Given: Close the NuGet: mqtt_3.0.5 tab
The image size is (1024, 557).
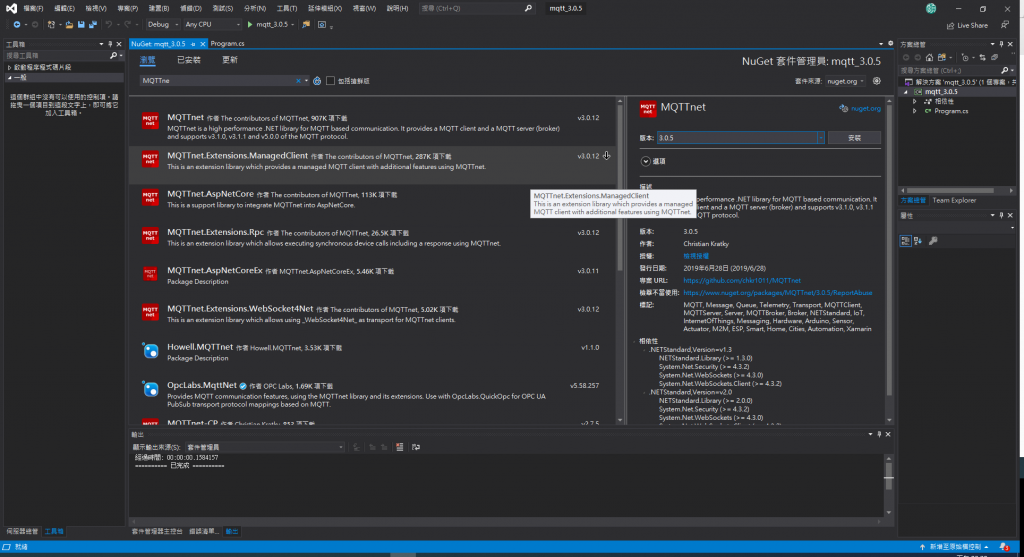Looking at the screenshot, I should 202,44.
